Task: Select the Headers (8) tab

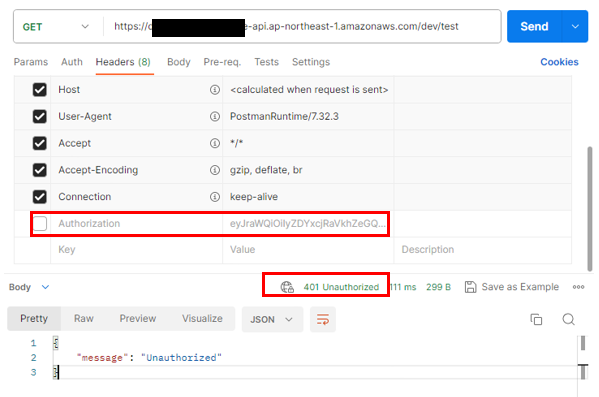Action: 123,62
